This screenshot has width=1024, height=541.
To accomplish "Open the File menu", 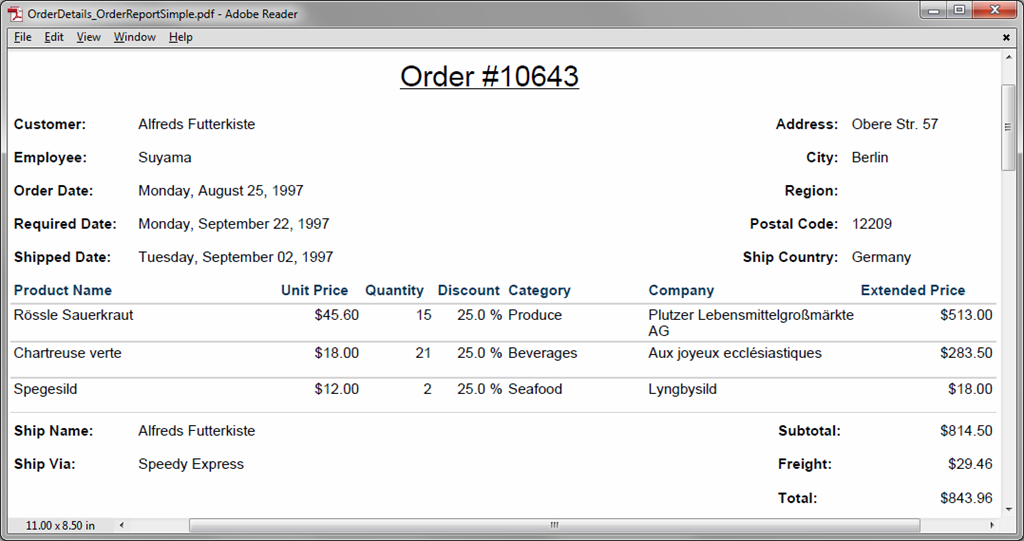I will tap(23, 37).
